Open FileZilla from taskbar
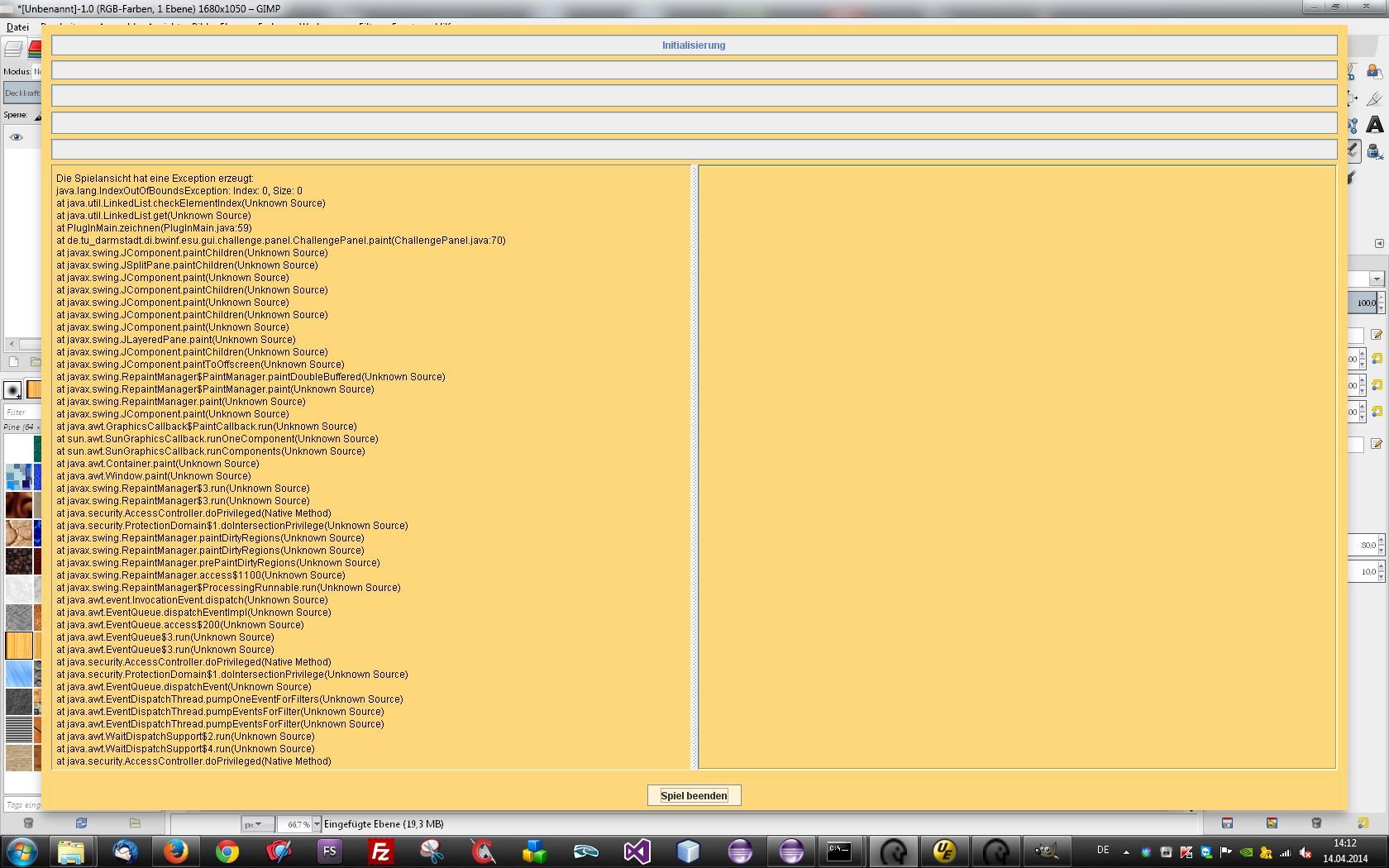This screenshot has width=1389, height=868. 380,851
